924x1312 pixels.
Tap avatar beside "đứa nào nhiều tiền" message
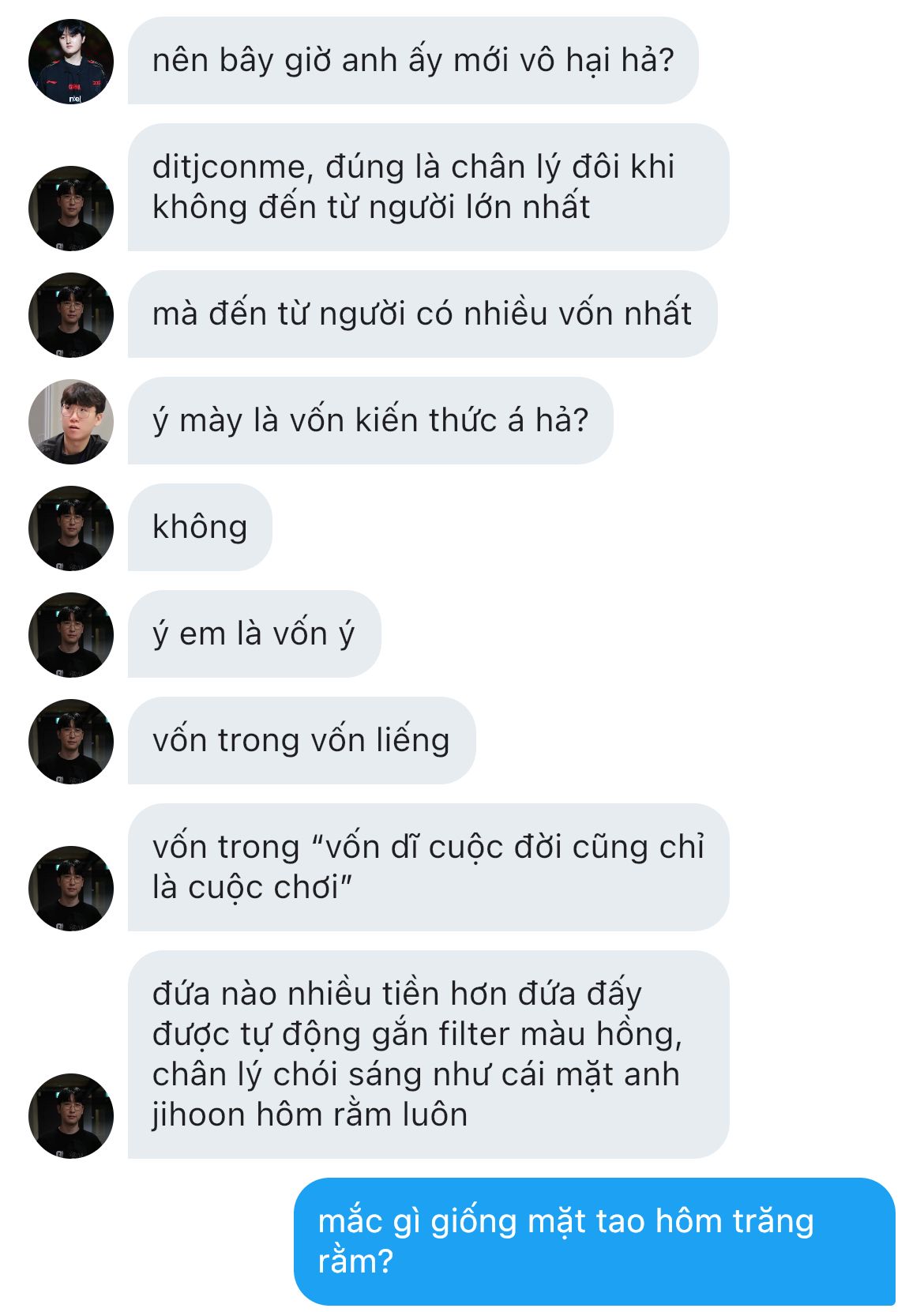click(x=71, y=1116)
